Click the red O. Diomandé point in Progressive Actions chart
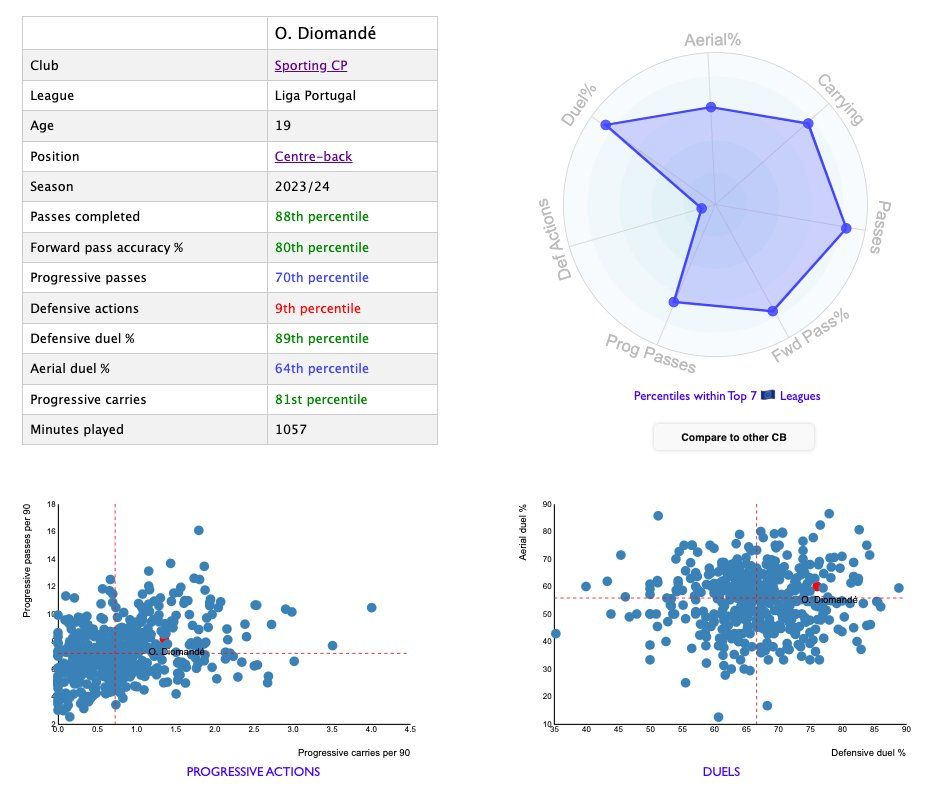The image size is (939, 796). pos(163,639)
